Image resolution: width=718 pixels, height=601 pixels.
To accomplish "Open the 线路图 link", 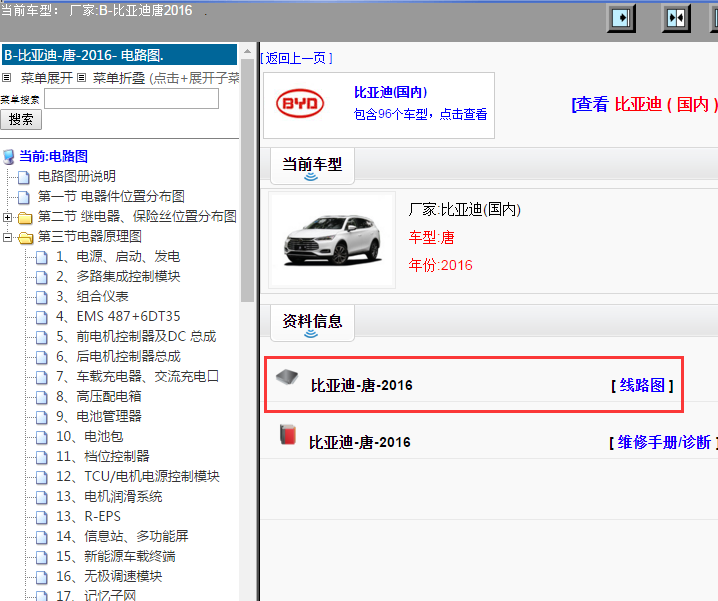I will point(642,385).
